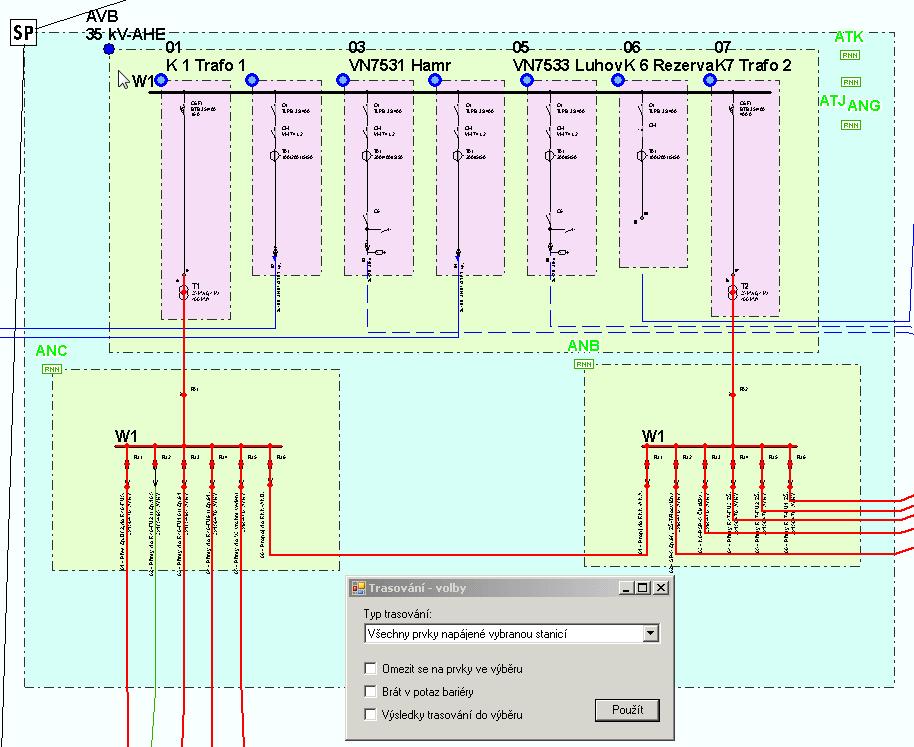Click the RNN badge directly below ATK
This screenshot has height=747, width=914.
point(850,55)
